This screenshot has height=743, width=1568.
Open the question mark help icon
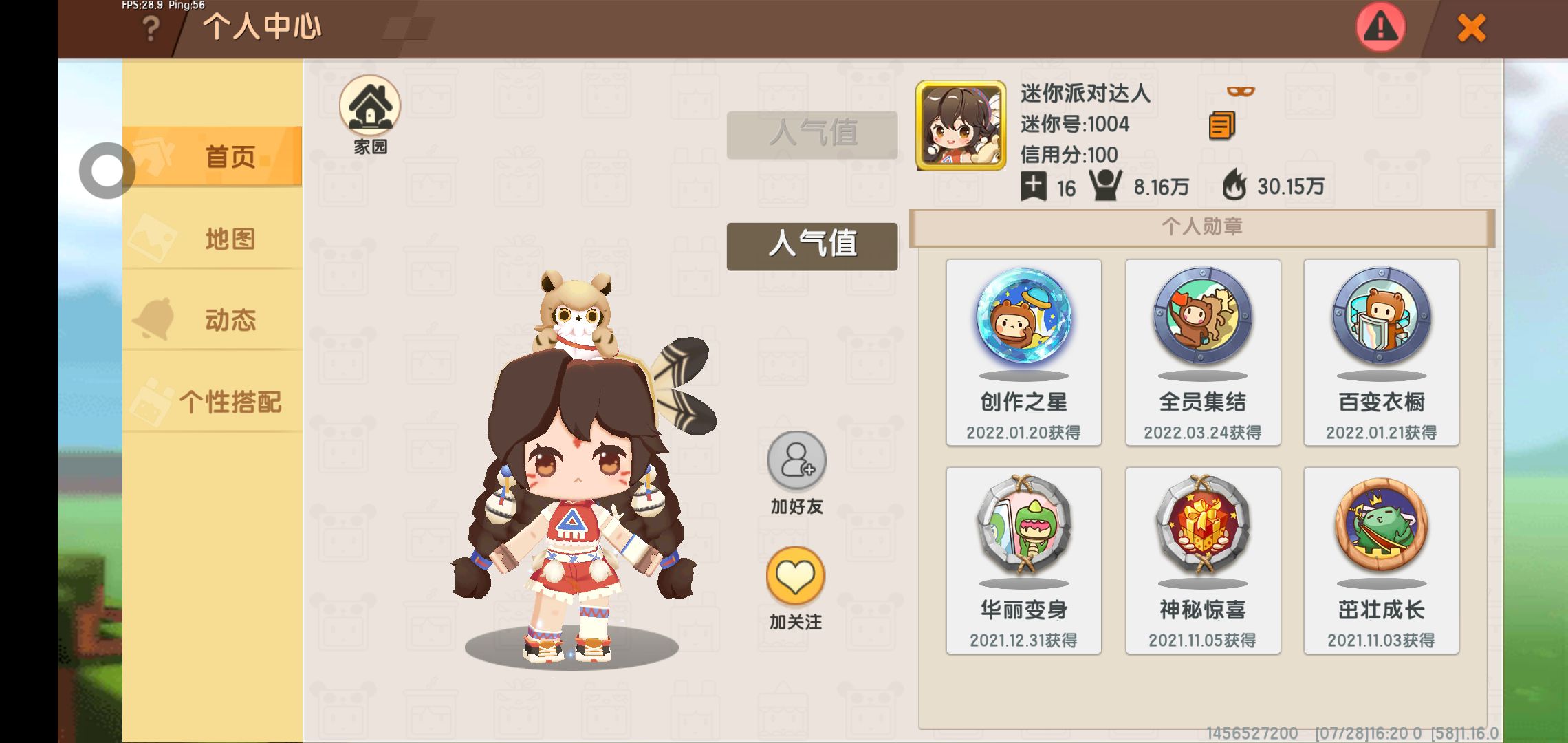[x=150, y=30]
